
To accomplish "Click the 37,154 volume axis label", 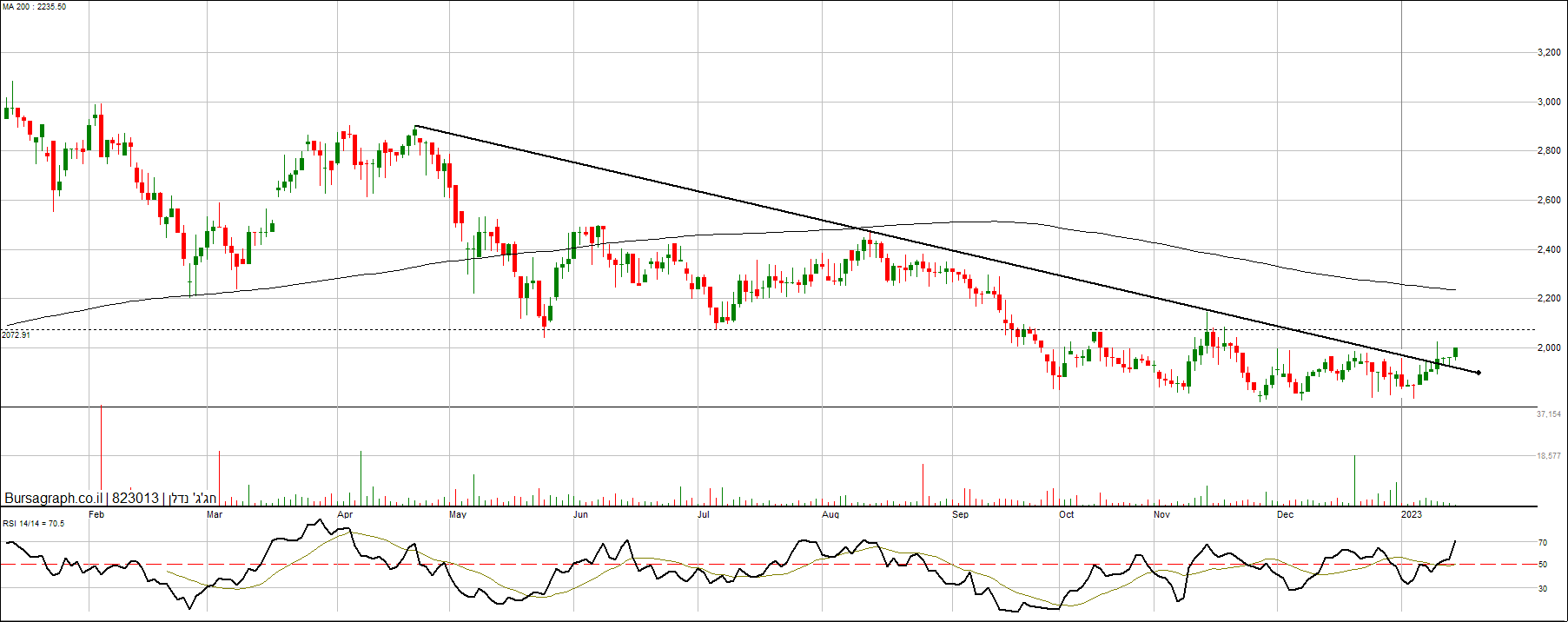I will pyautogui.click(x=1548, y=414).
